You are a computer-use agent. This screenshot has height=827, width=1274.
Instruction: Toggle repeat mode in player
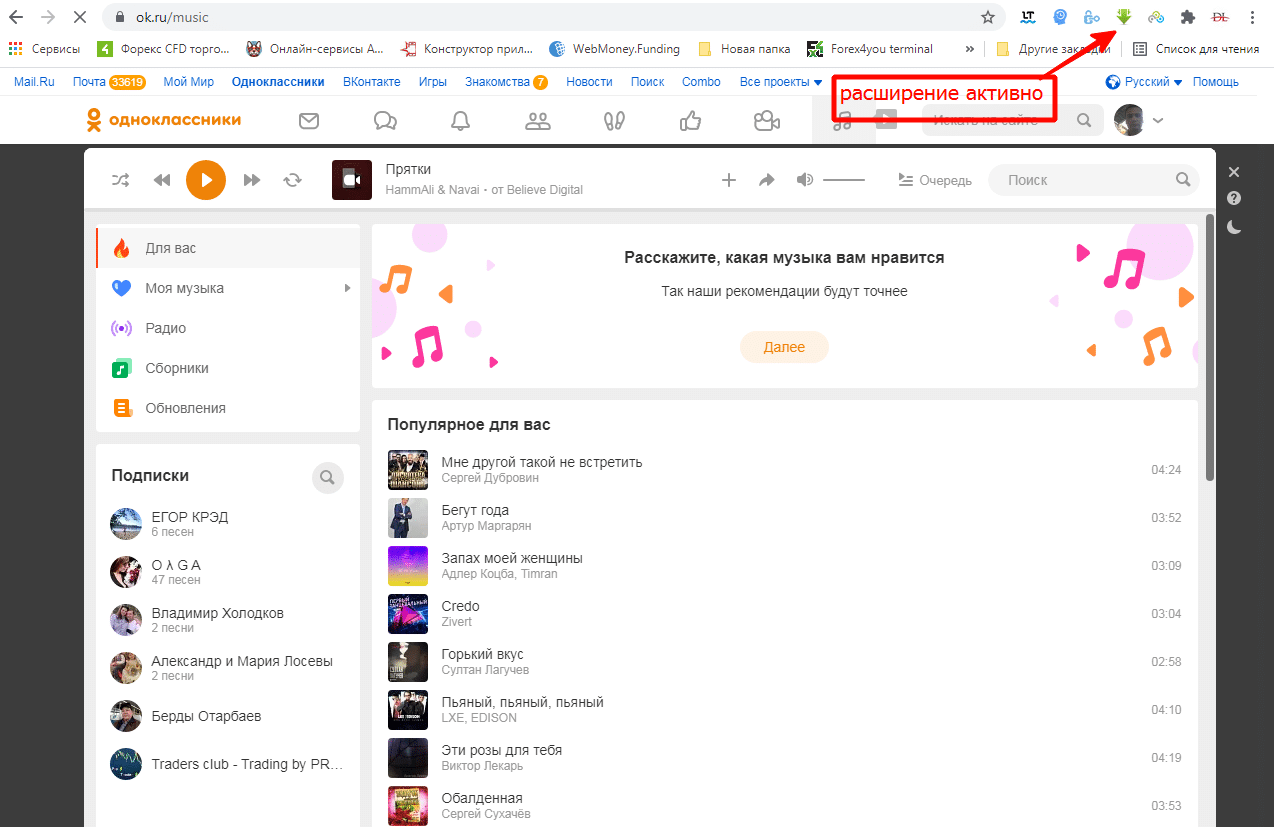[x=292, y=180]
